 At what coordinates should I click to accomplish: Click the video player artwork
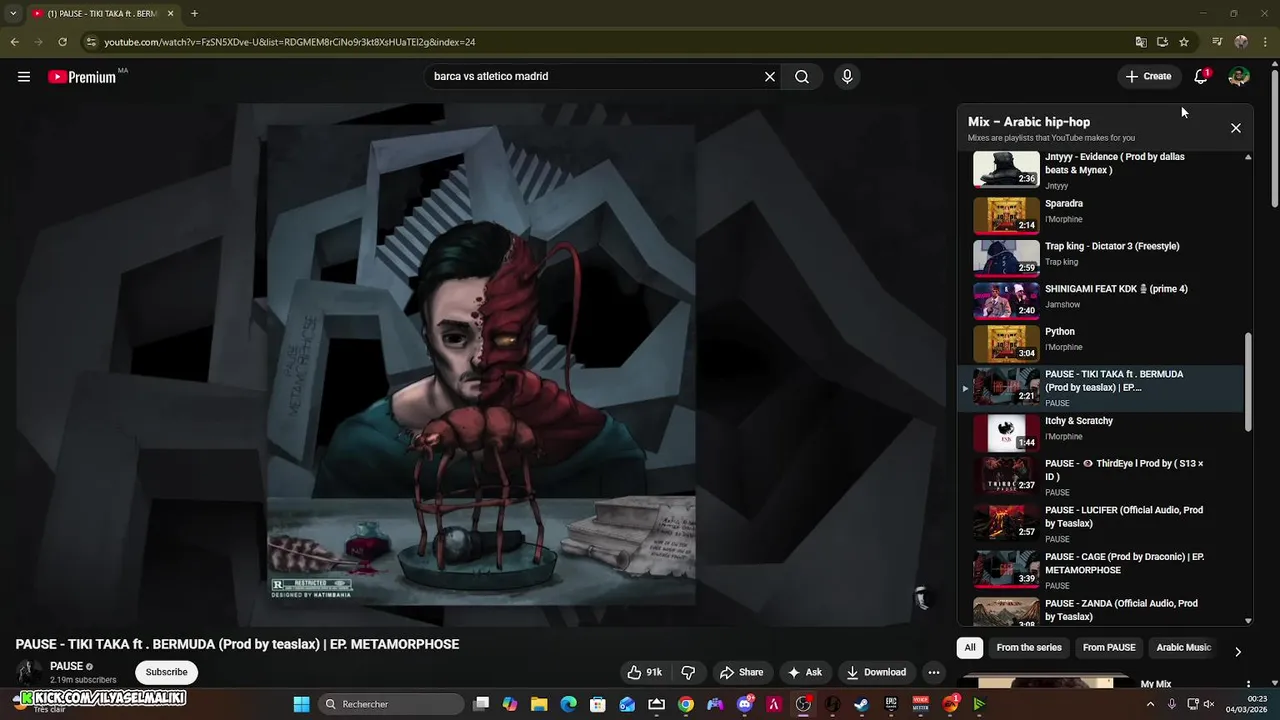[x=480, y=365]
